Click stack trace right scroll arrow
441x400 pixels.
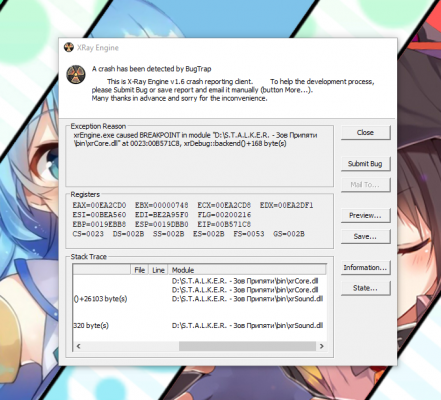point(321,346)
